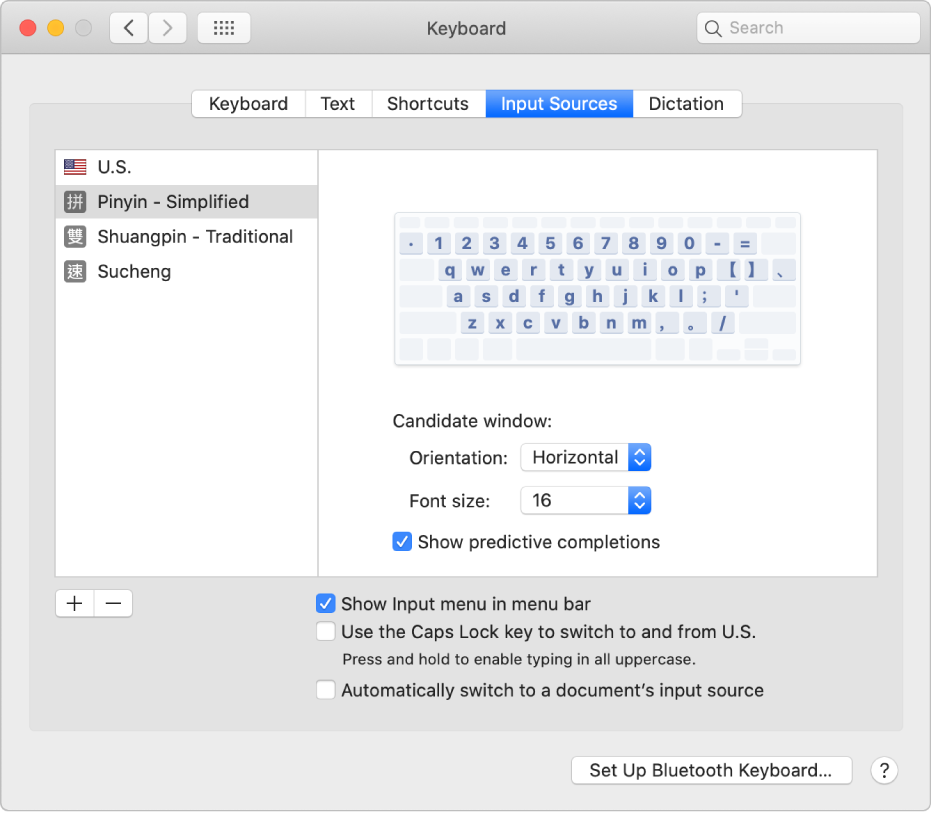Go back with the left chevron button

128,28
